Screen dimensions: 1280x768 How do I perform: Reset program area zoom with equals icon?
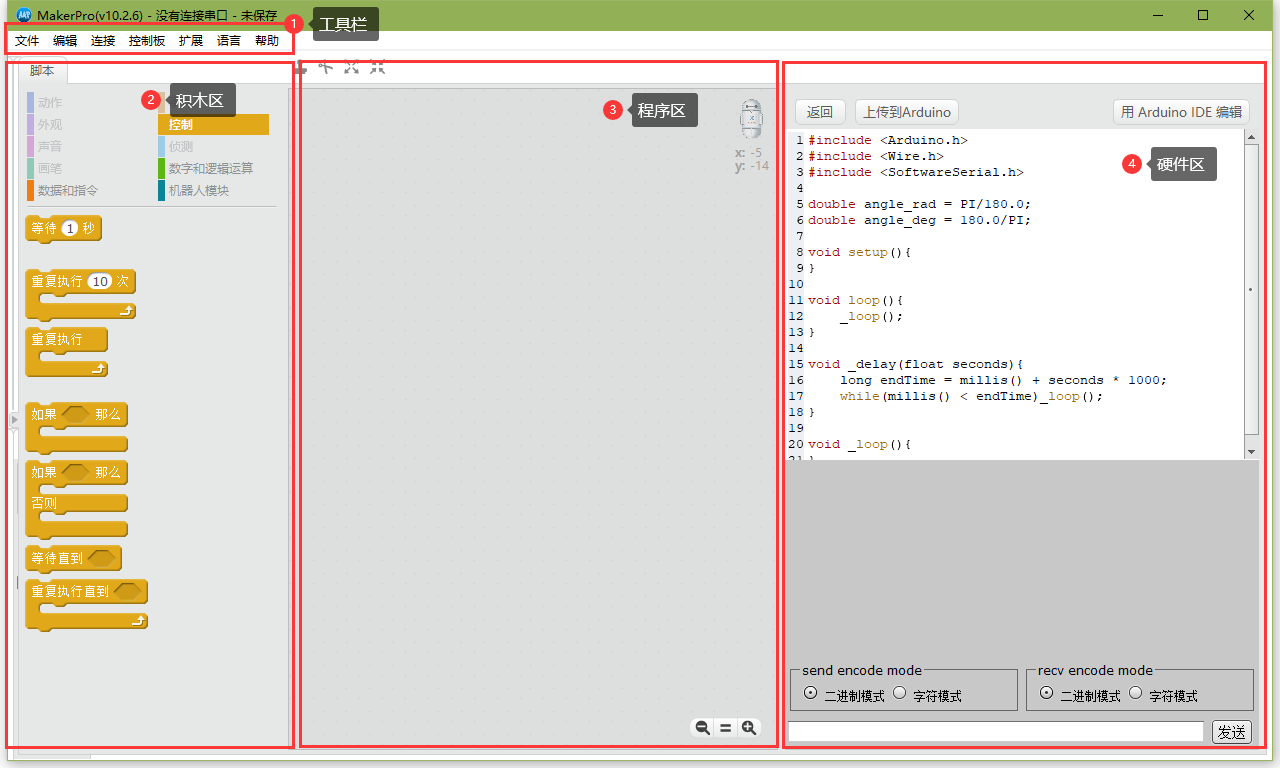[726, 727]
